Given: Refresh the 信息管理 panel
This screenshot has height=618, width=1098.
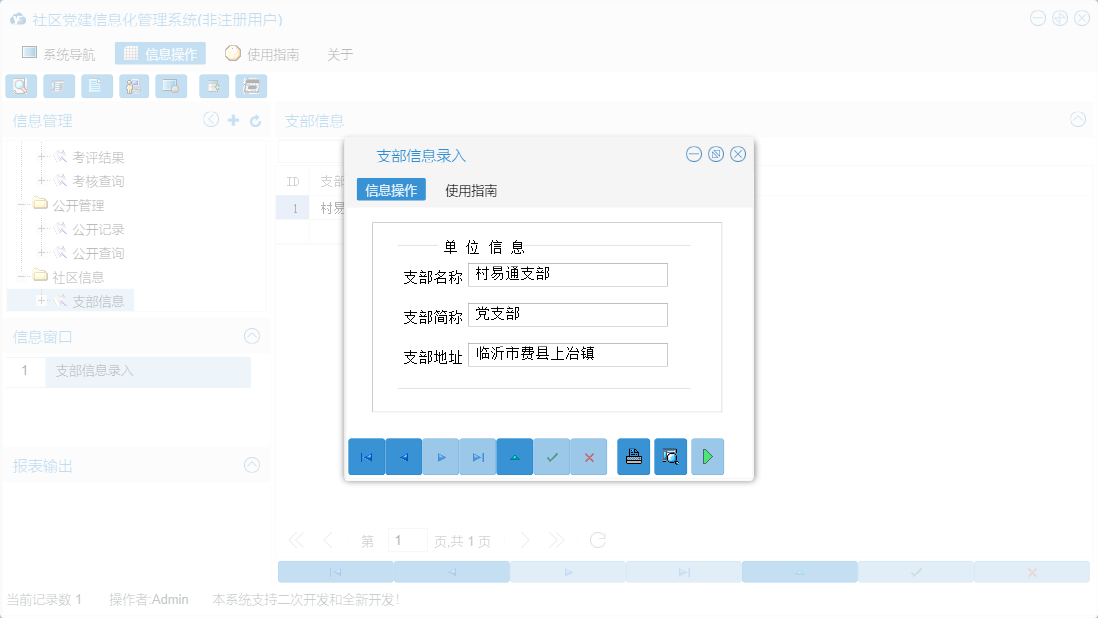Looking at the screenshot, I should pos(253,119).
